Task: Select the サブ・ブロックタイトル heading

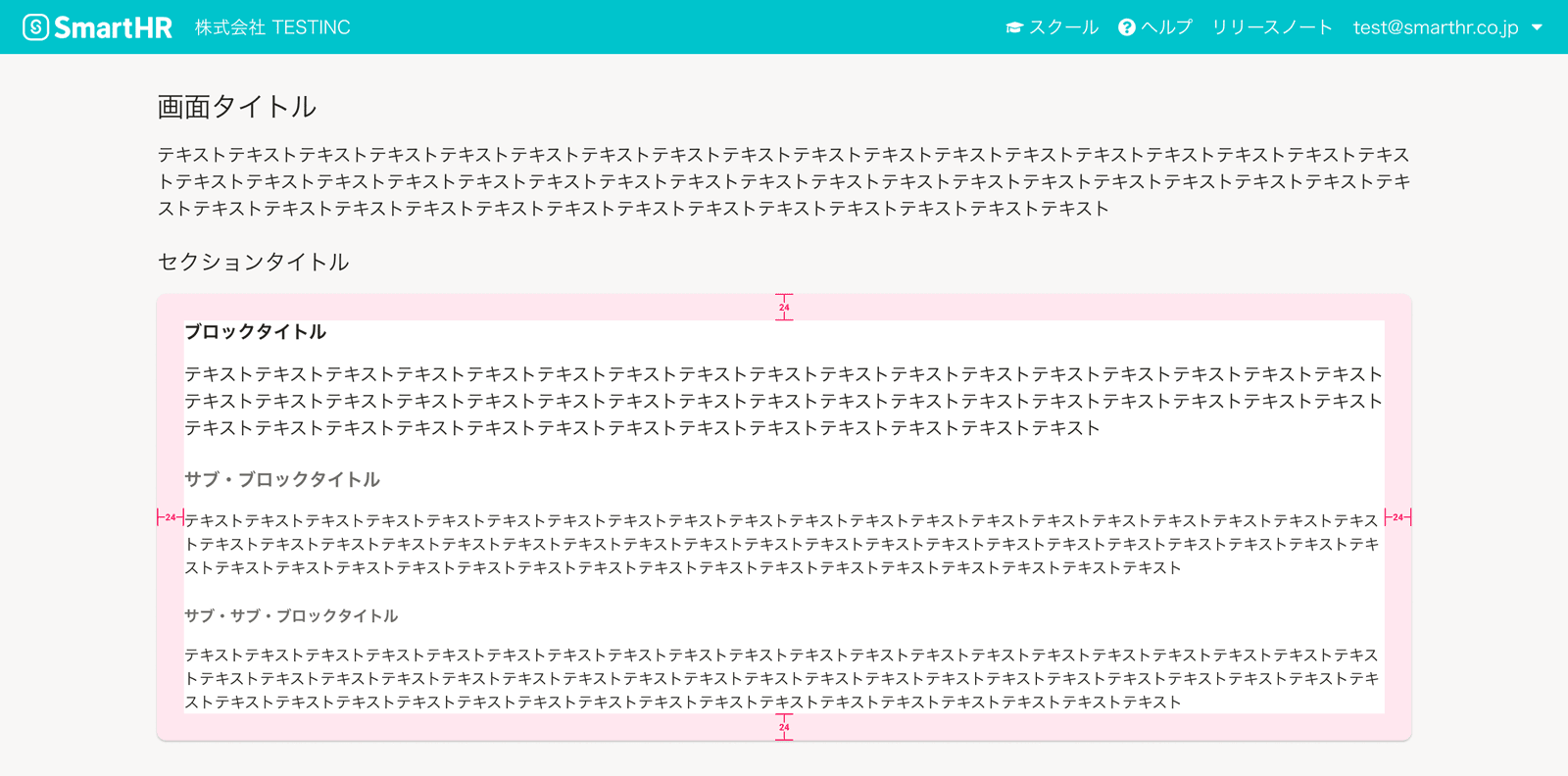Action: 282,479
